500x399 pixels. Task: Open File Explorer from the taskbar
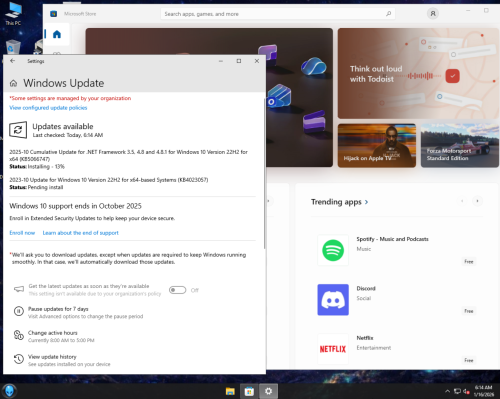pos(230,391)
